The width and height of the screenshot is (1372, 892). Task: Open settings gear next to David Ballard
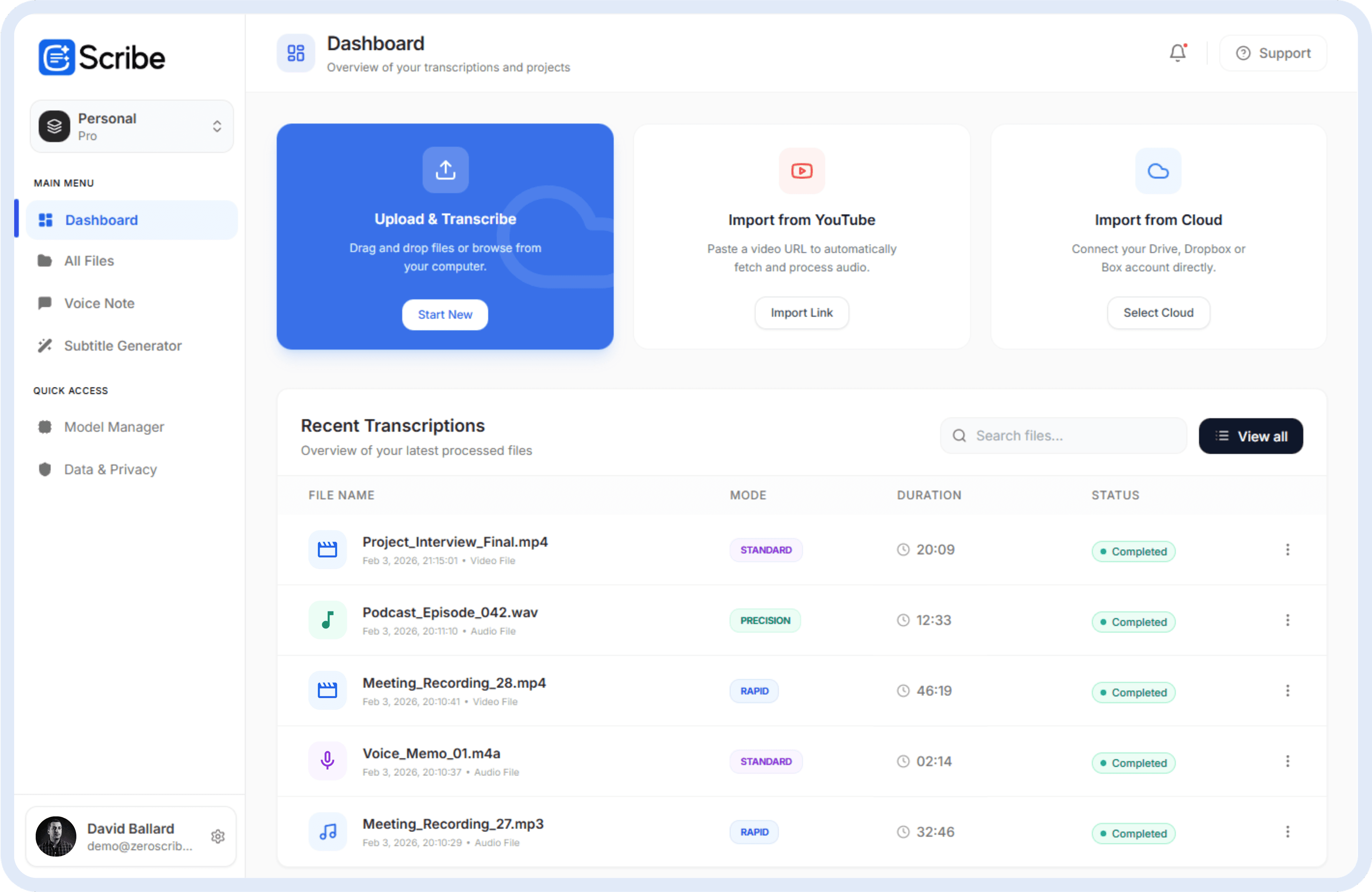tap(218, 836)
